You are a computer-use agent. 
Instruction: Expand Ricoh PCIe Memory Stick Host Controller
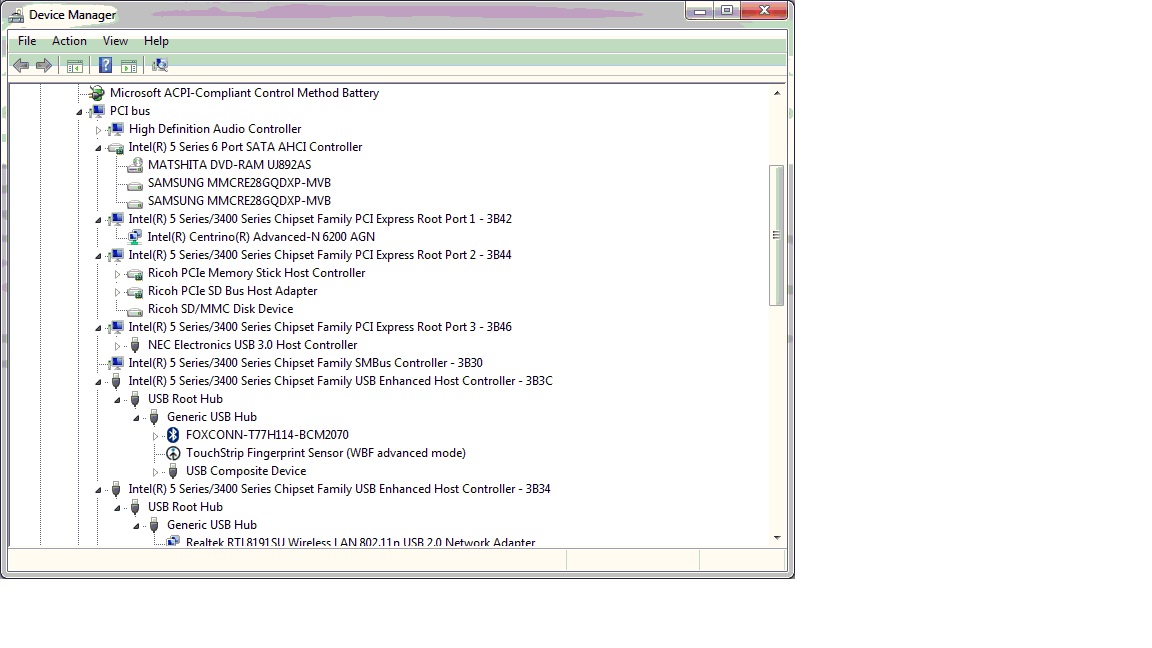117,274
